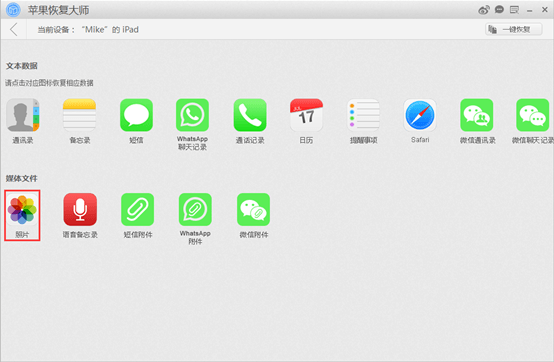Open the Contacts (通讯录) recovery icon
Screen dimensions: 554x362
click(23, 115)
